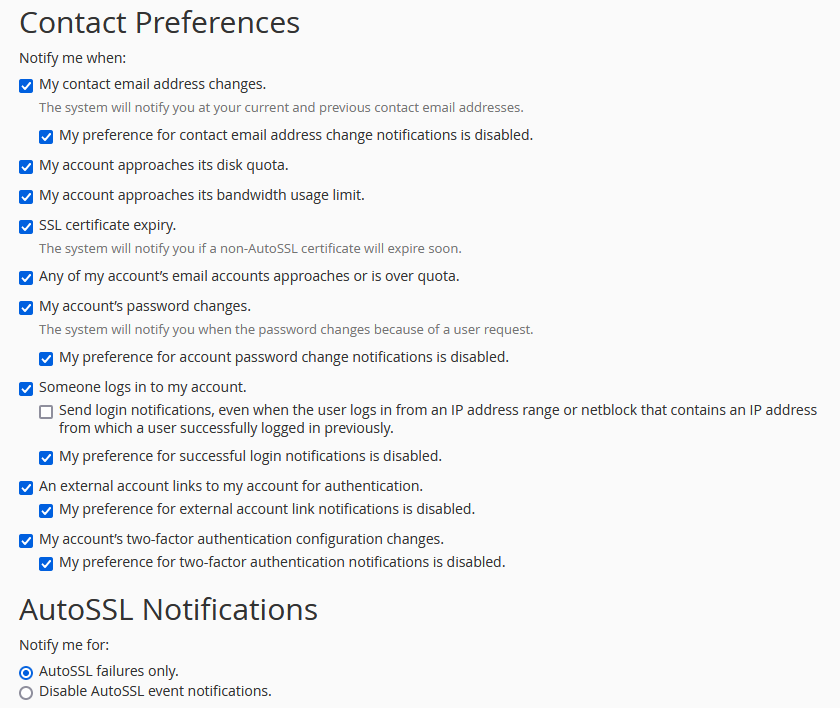Disable SSL certificate expiry notification
This screenshot has height=708, width=840.
(26, 227)
